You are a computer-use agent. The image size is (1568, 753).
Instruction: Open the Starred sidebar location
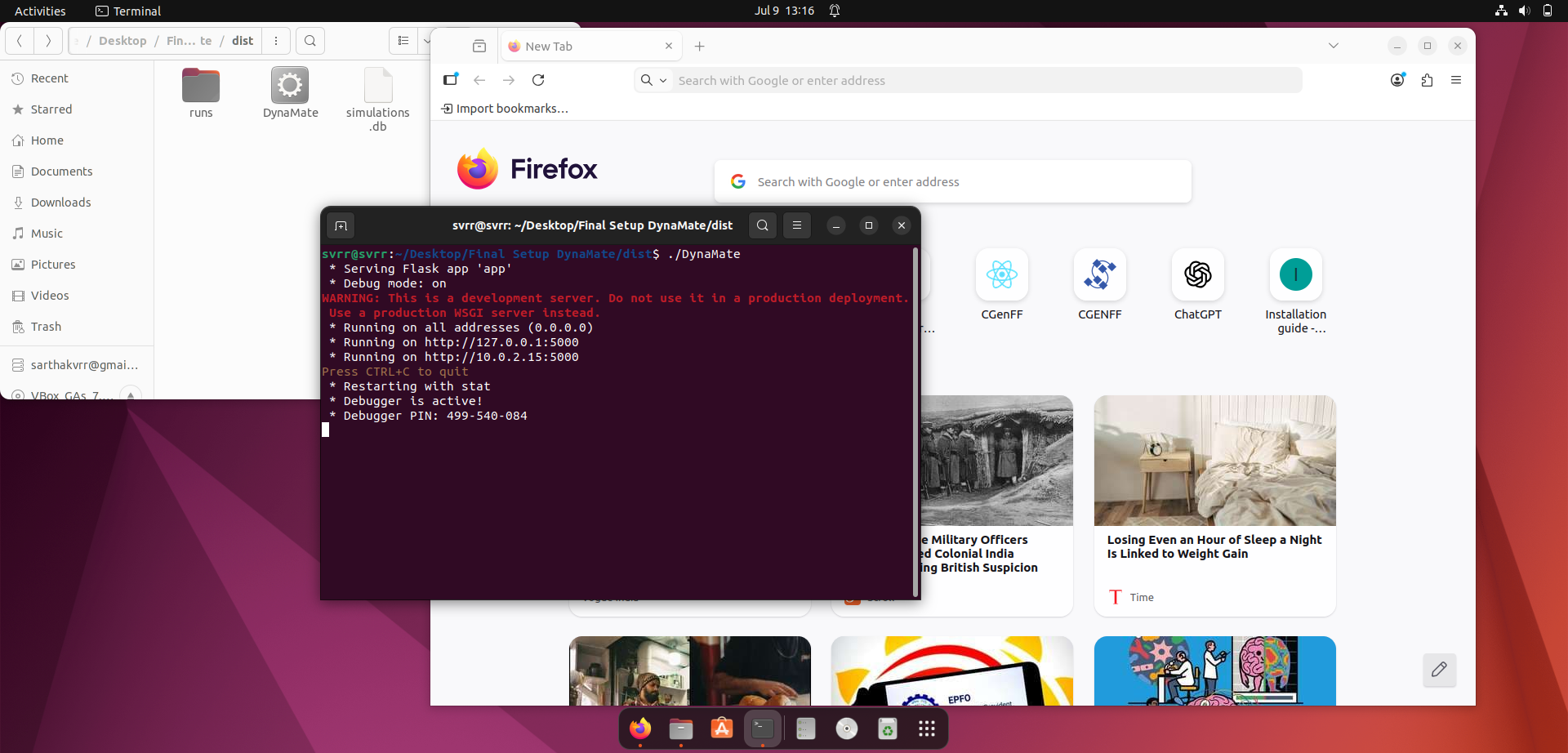tap(77, 109)
